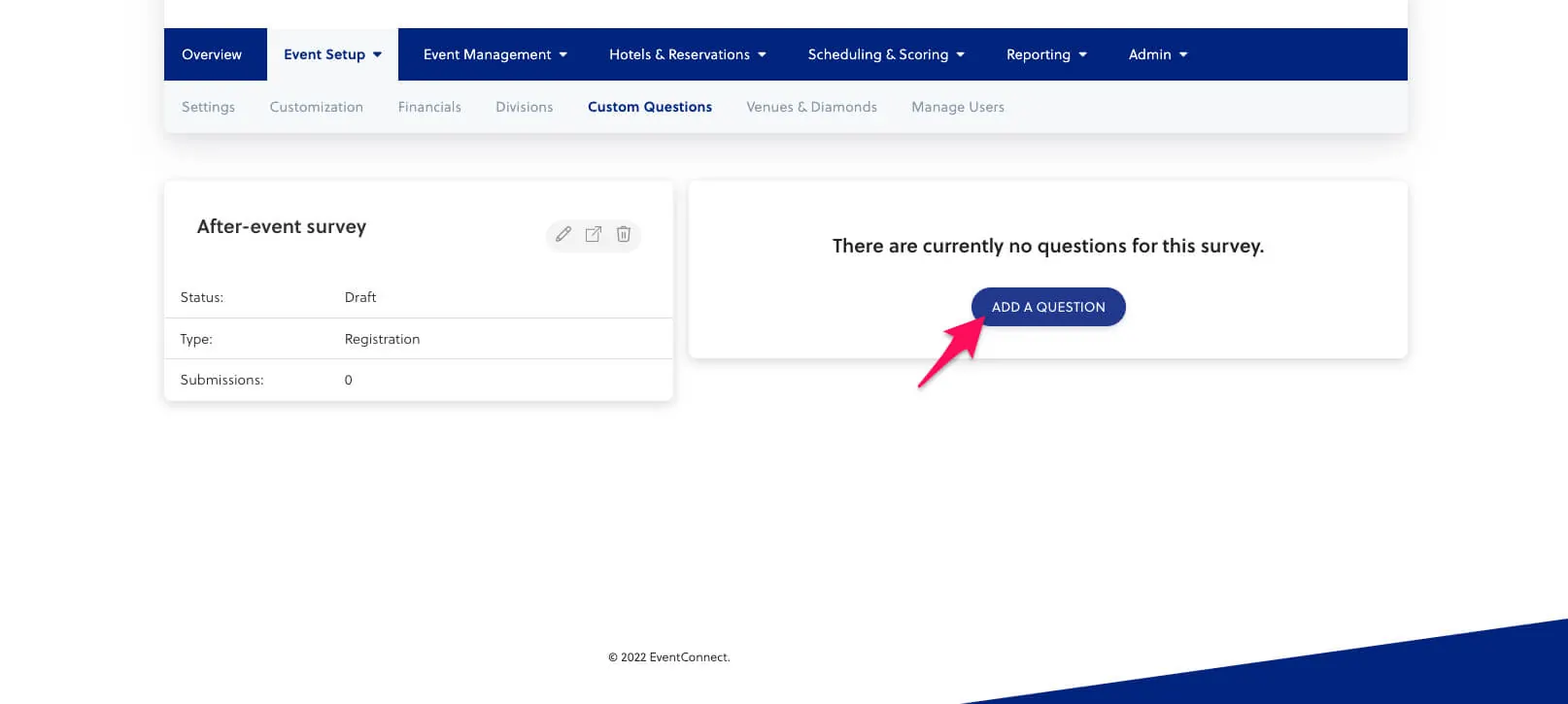Open the Scheduling & Scoring dropdown
Image resolution: width=1568 pixels, height=704 pixels.
pyautogui.click(x=886, y=54)
